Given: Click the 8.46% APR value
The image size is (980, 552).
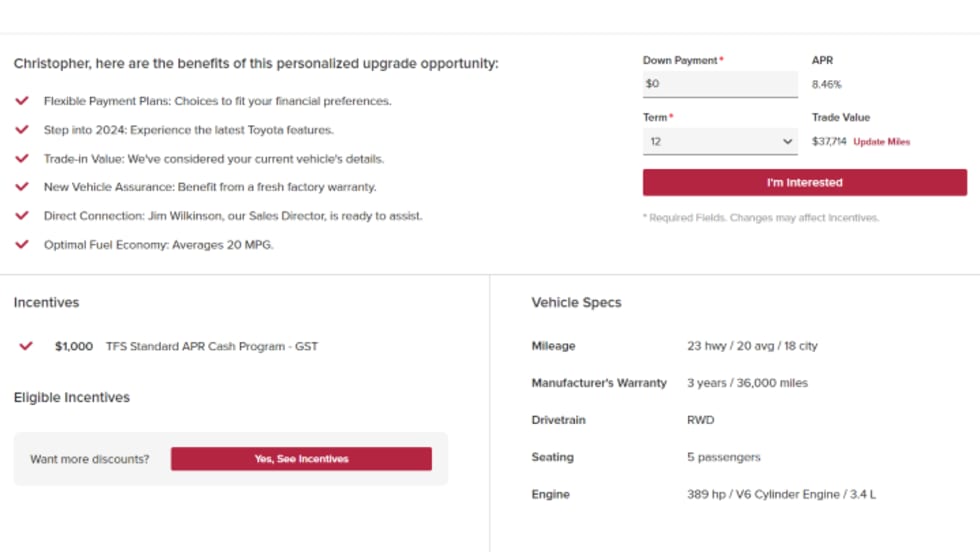Looking at the screenshot, I should coord(827,85).
